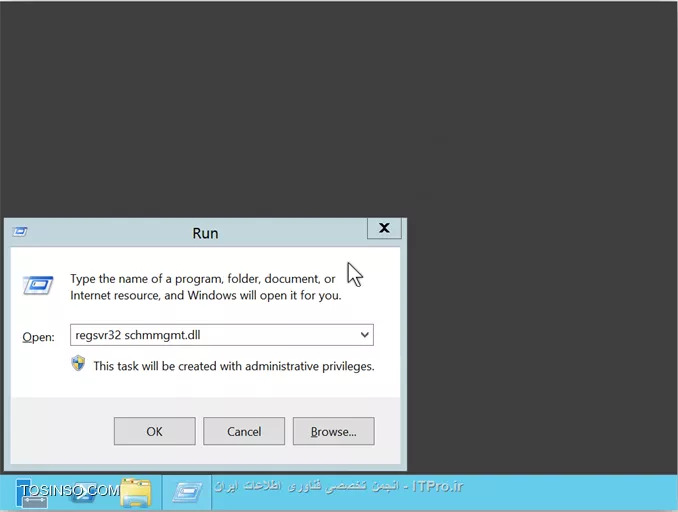Confirm the Run dialog with OK
The image size is (678, 512).
pos(154,431)
